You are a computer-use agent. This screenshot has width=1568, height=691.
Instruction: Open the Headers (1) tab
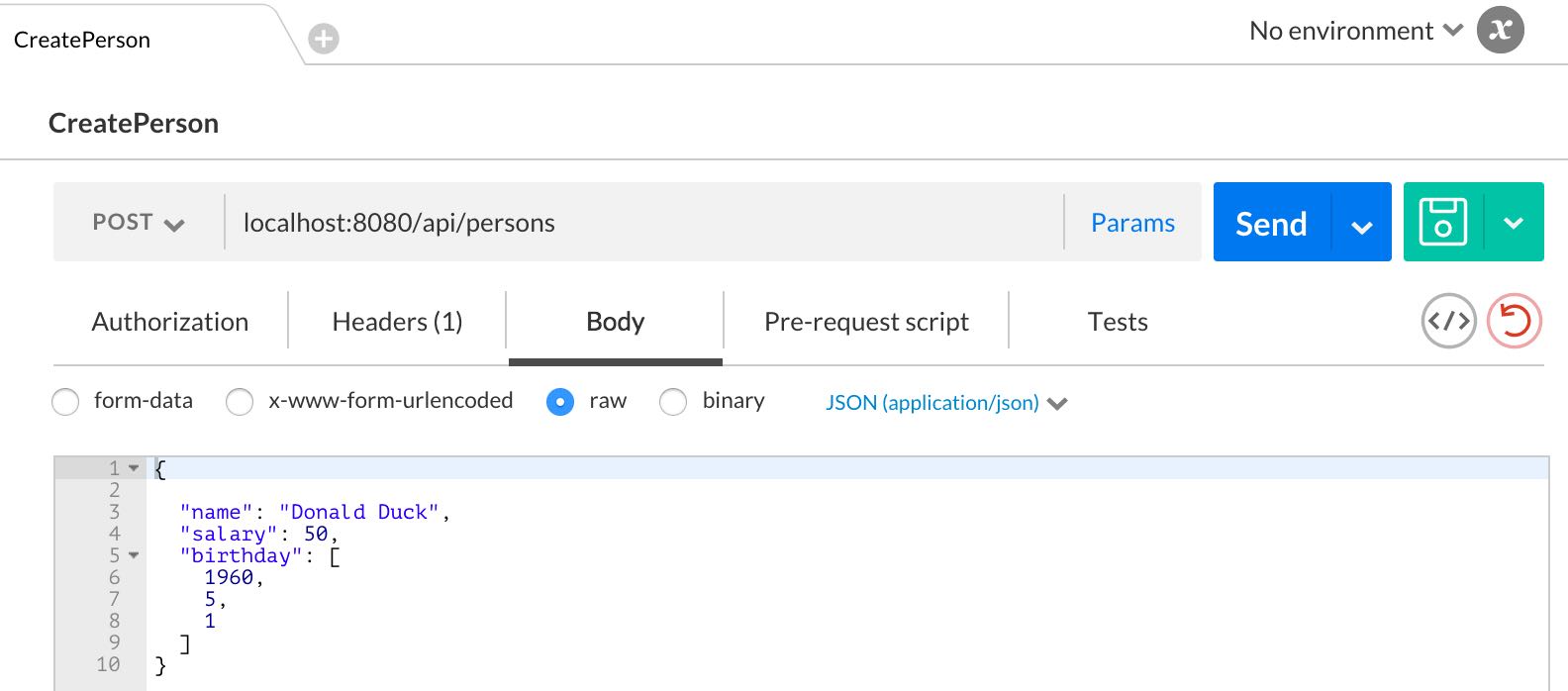click(397, 322)
